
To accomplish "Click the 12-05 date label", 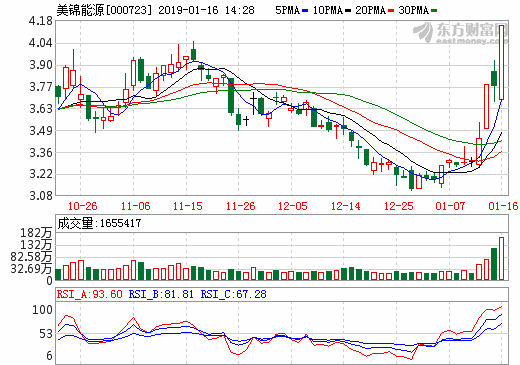I will (x=293, y=206).
